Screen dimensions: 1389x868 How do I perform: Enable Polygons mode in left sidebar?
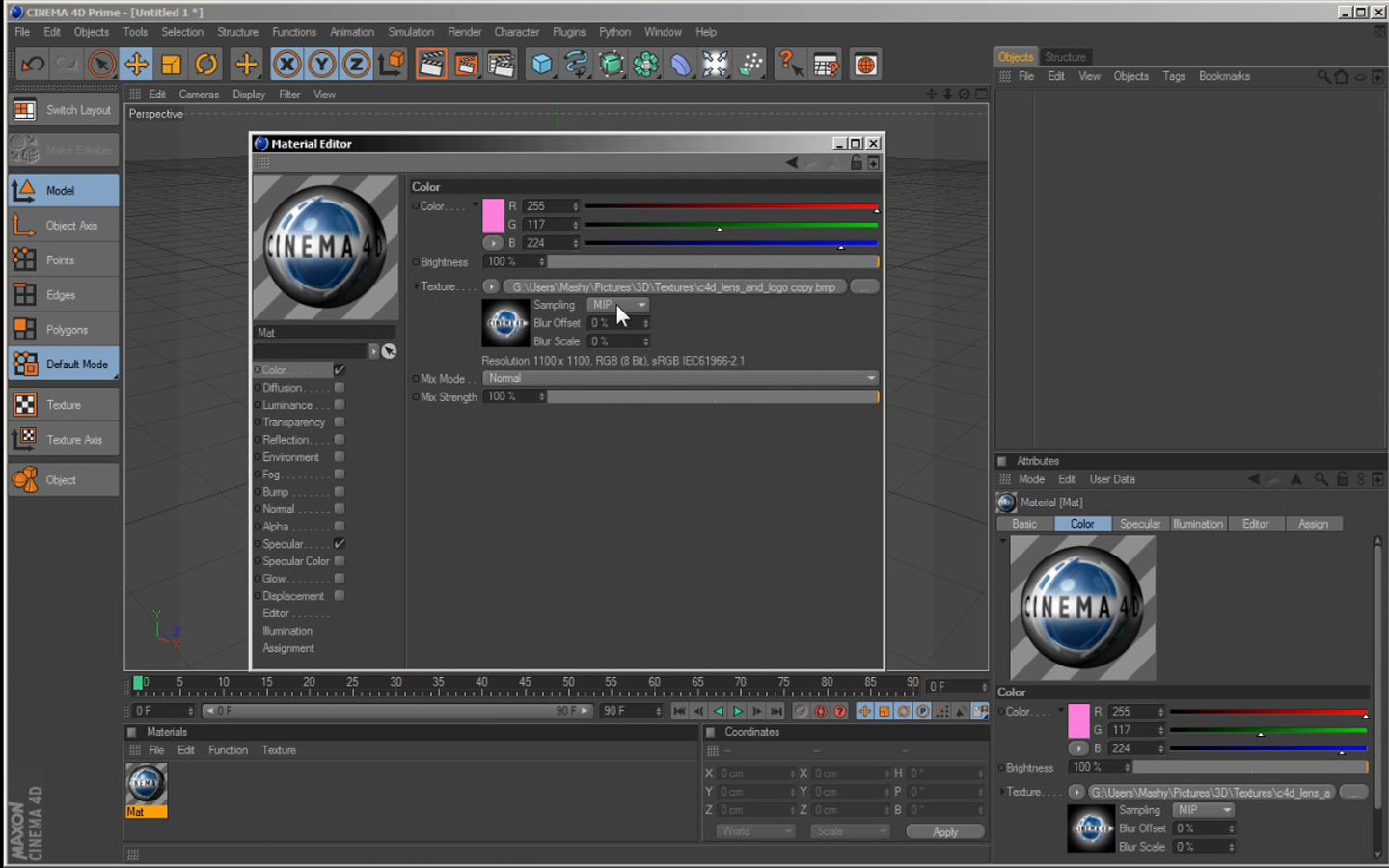pyautogui.click(x=64, y=330)
